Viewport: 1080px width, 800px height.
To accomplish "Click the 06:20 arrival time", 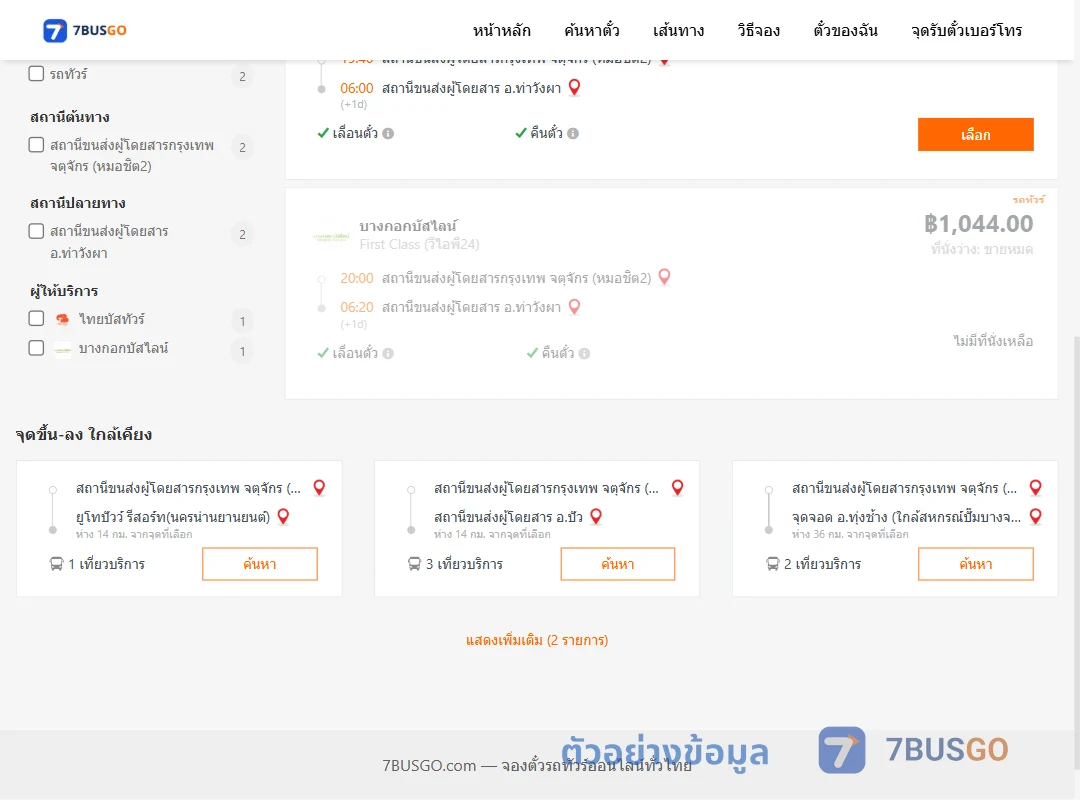I will click(x=356, y=307).
